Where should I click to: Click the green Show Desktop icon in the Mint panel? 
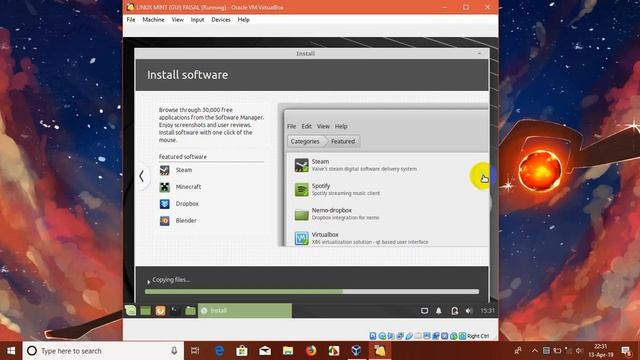pos(145,311)
